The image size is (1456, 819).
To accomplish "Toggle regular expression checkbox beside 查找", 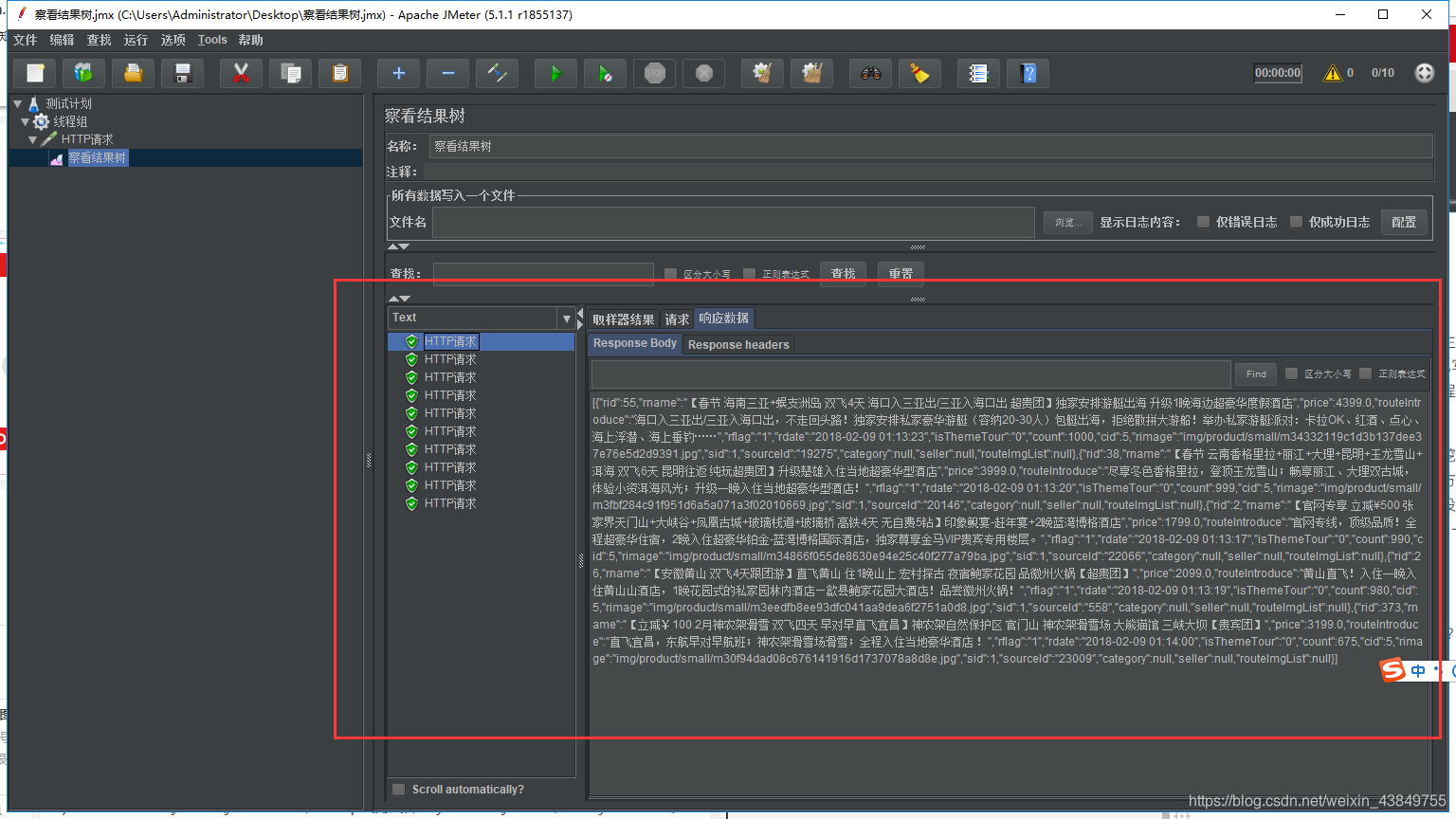I will click(x=750, y=274).
